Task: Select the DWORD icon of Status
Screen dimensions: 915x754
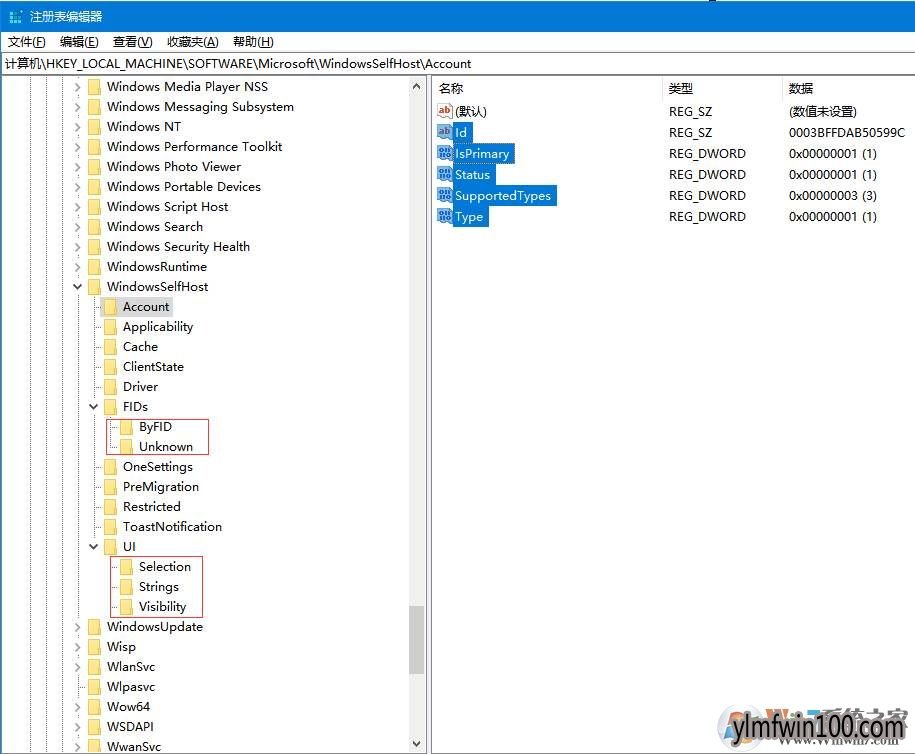Action: [x=445, y=173]
